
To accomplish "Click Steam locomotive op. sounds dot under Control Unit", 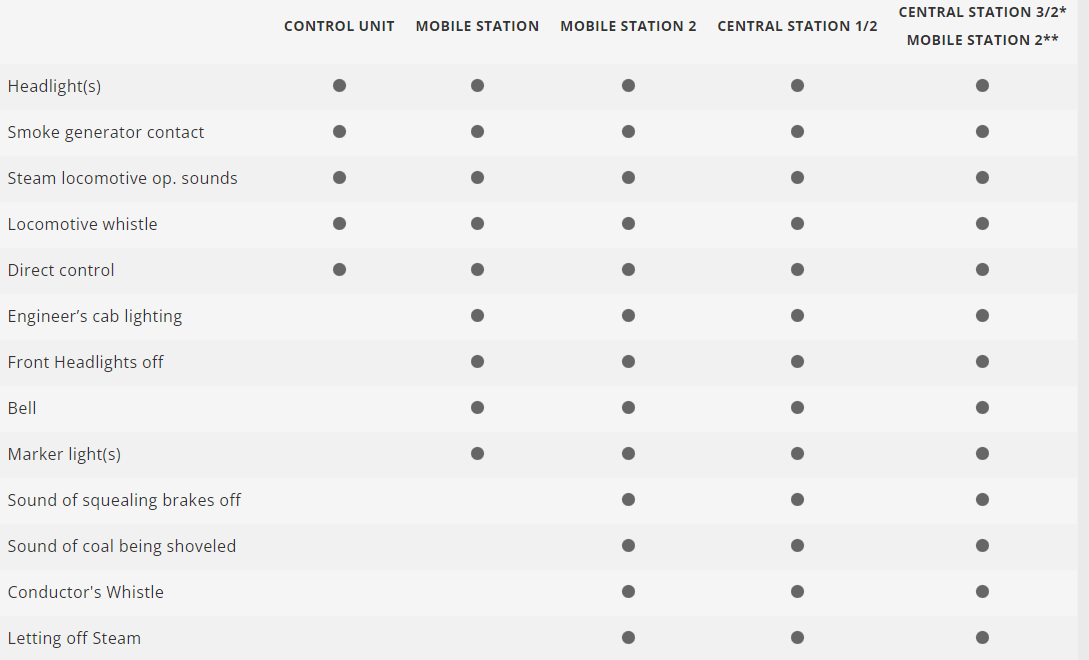I will 340,178.
